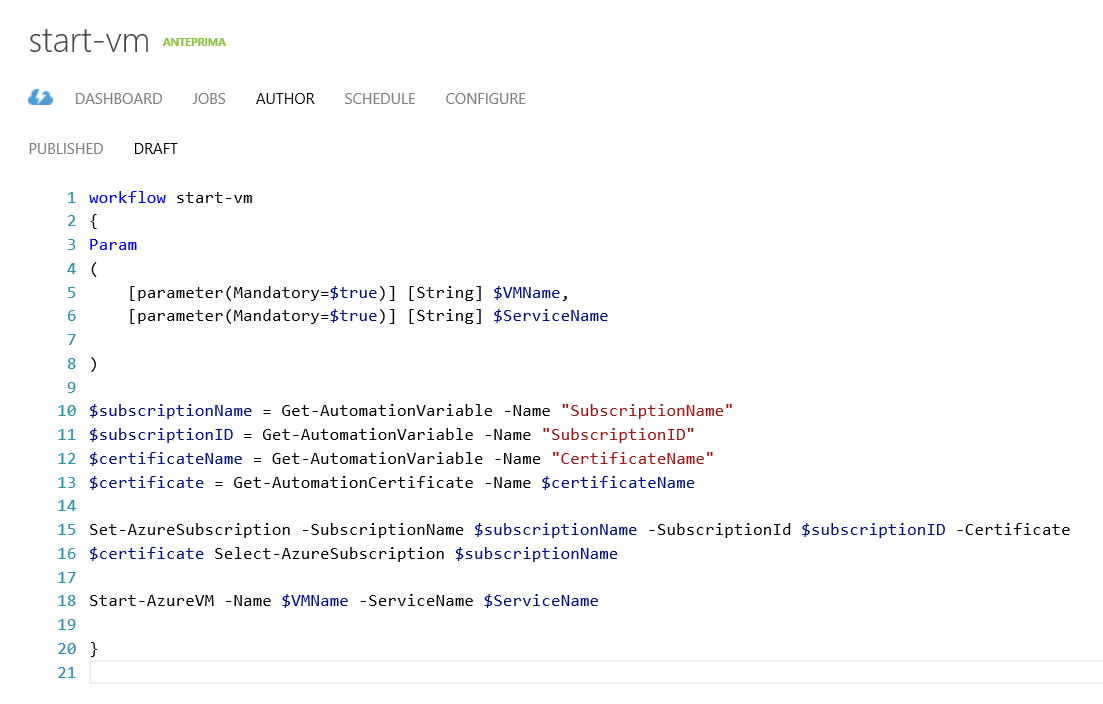Click Set-AzureSubscription on line 15

190,530
